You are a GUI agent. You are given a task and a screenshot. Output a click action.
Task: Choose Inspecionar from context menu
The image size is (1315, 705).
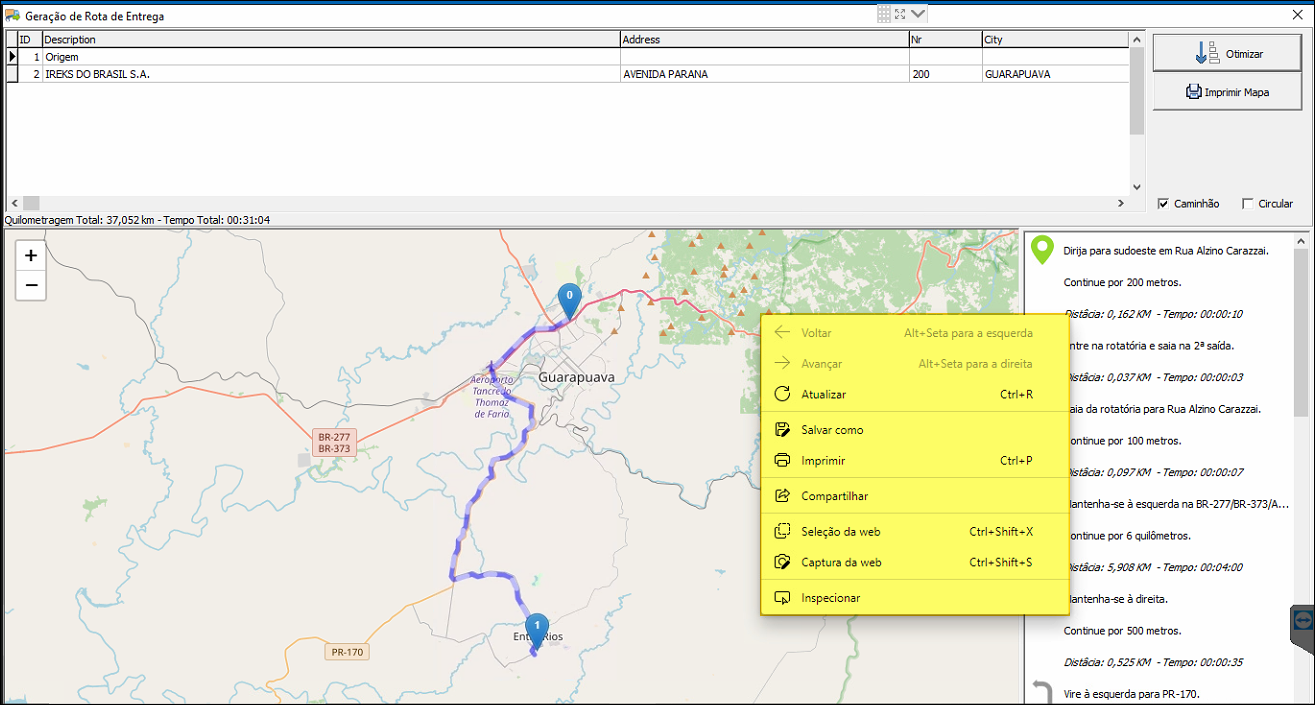pyautogui.click(x=914, y=598)
